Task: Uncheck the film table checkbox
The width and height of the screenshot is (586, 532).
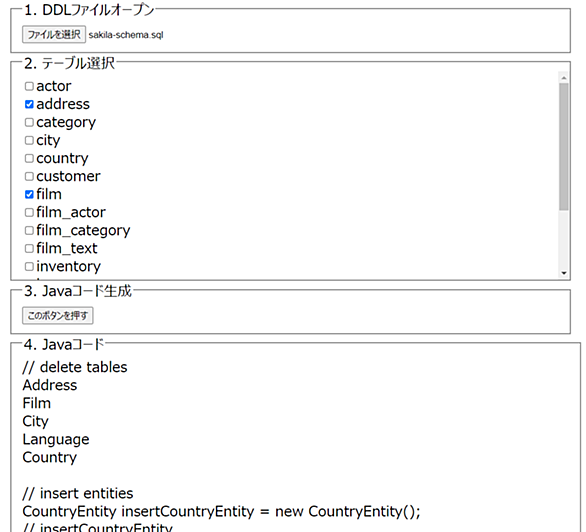Action: click(29, 194)
